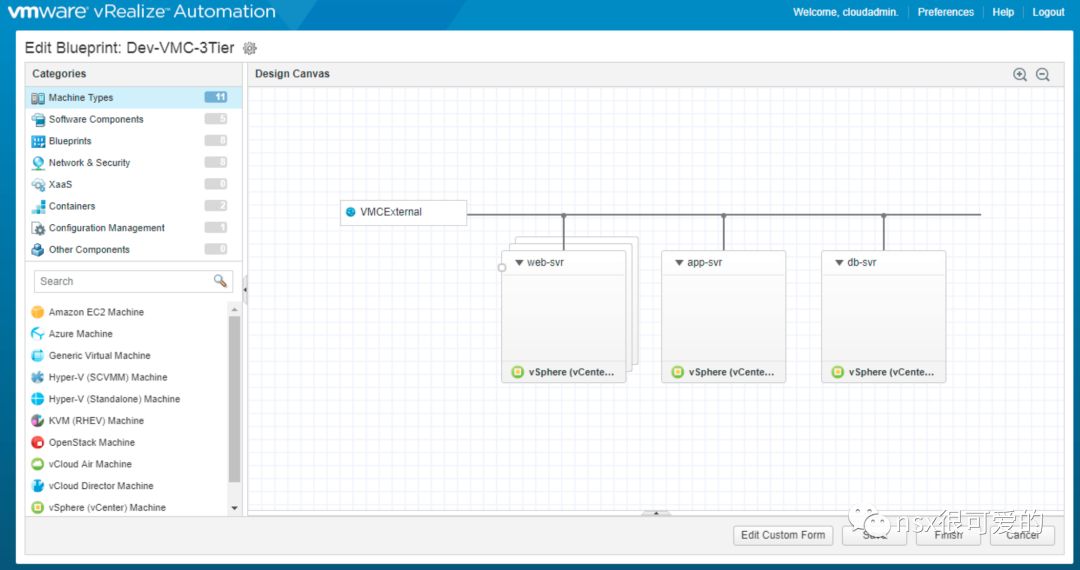1080x570 pixels.
Task: Click the Amazon EC2 Machine icon
Action: point(38,312)
